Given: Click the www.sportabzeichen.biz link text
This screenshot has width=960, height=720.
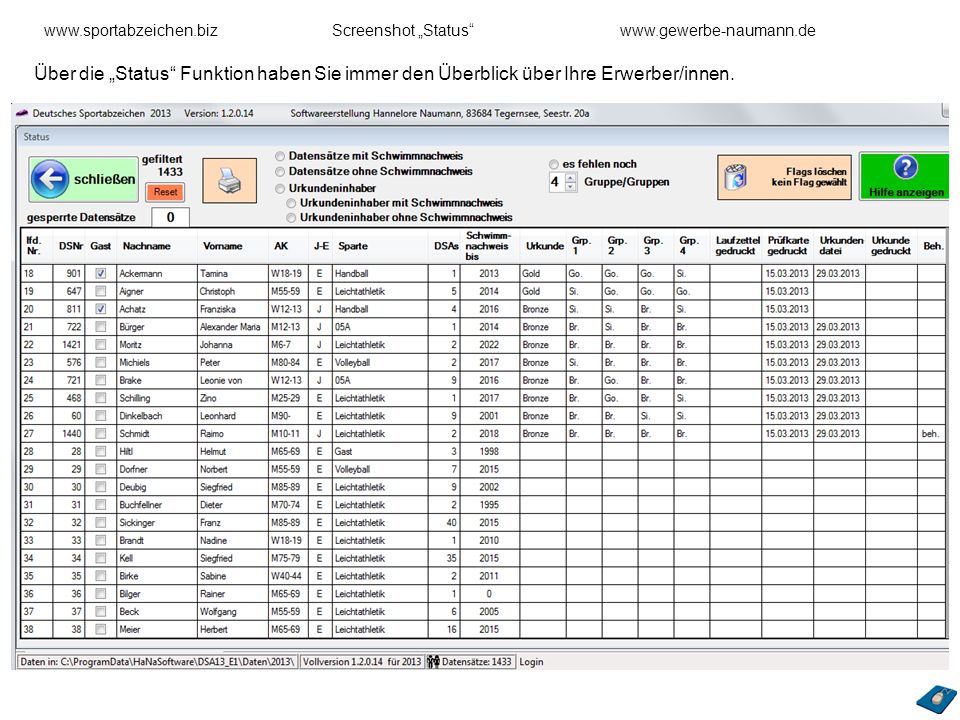Looking at the screenshot, I should coord(130,31).
